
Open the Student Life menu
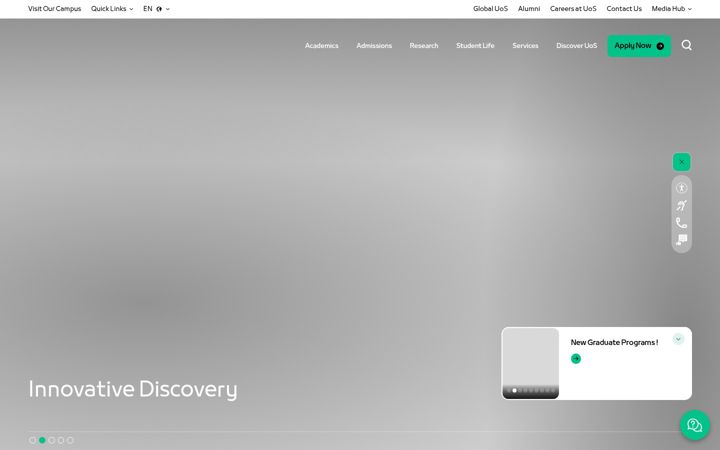(x=475, y=45)
